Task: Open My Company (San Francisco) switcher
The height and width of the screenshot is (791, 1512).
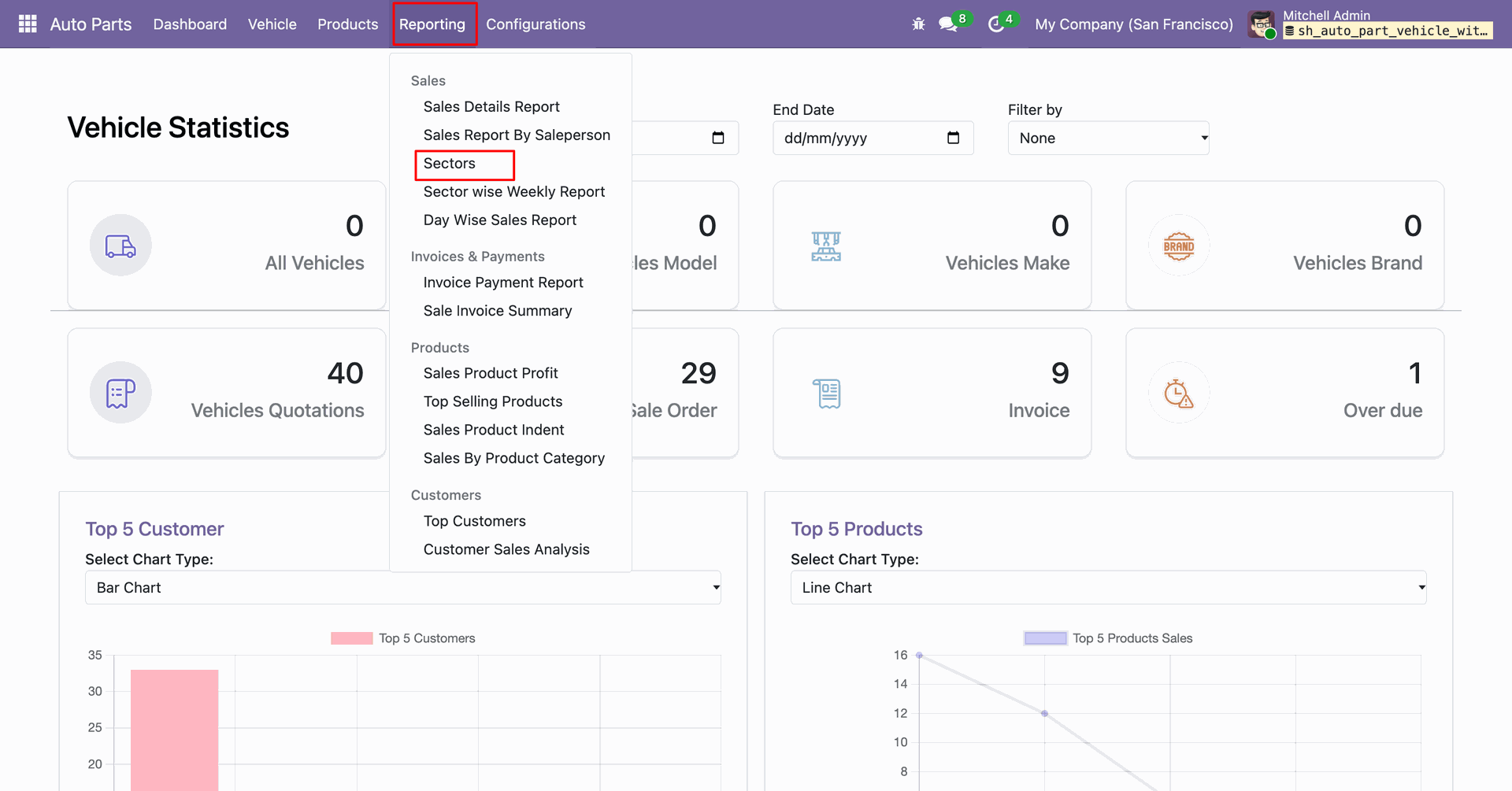Action: 1134,24
